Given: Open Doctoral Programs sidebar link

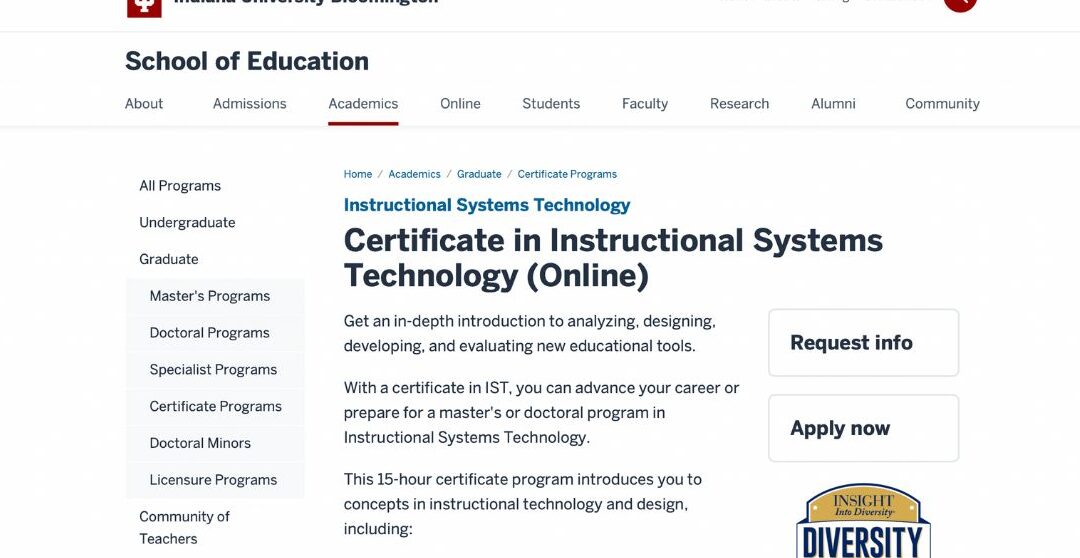Looking at the screenshot, I should click(x=209, y=333).
